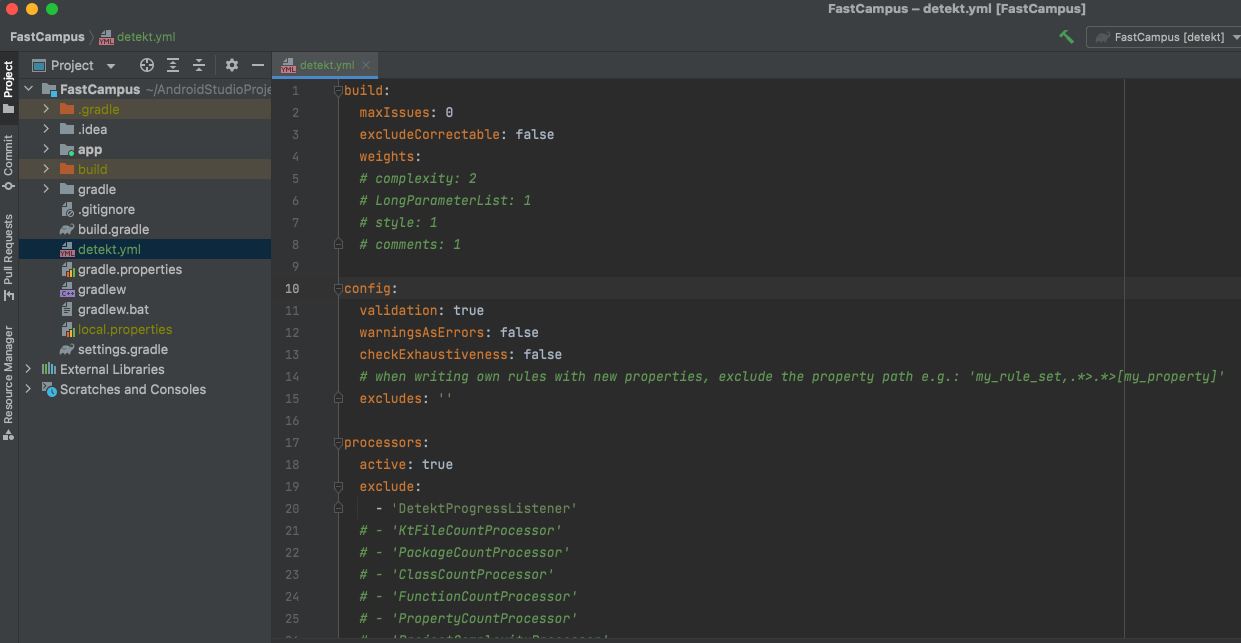Close the detekt.yml editor tab

367,65
